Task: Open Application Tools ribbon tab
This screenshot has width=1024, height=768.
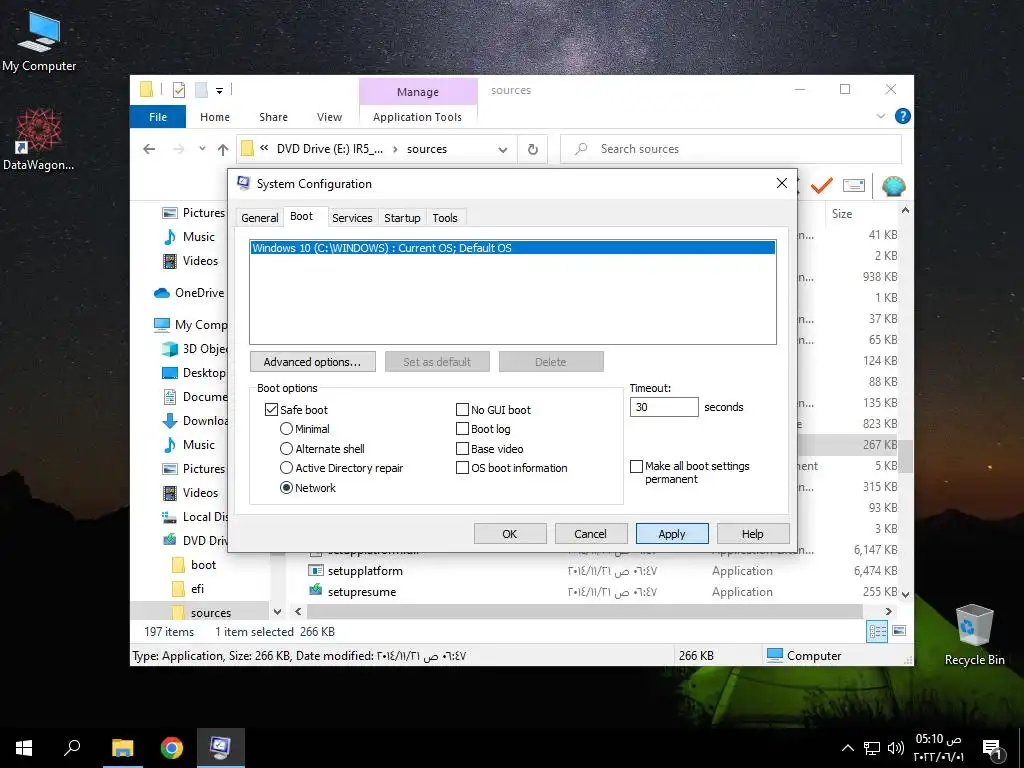Action: tap(417, 117)
